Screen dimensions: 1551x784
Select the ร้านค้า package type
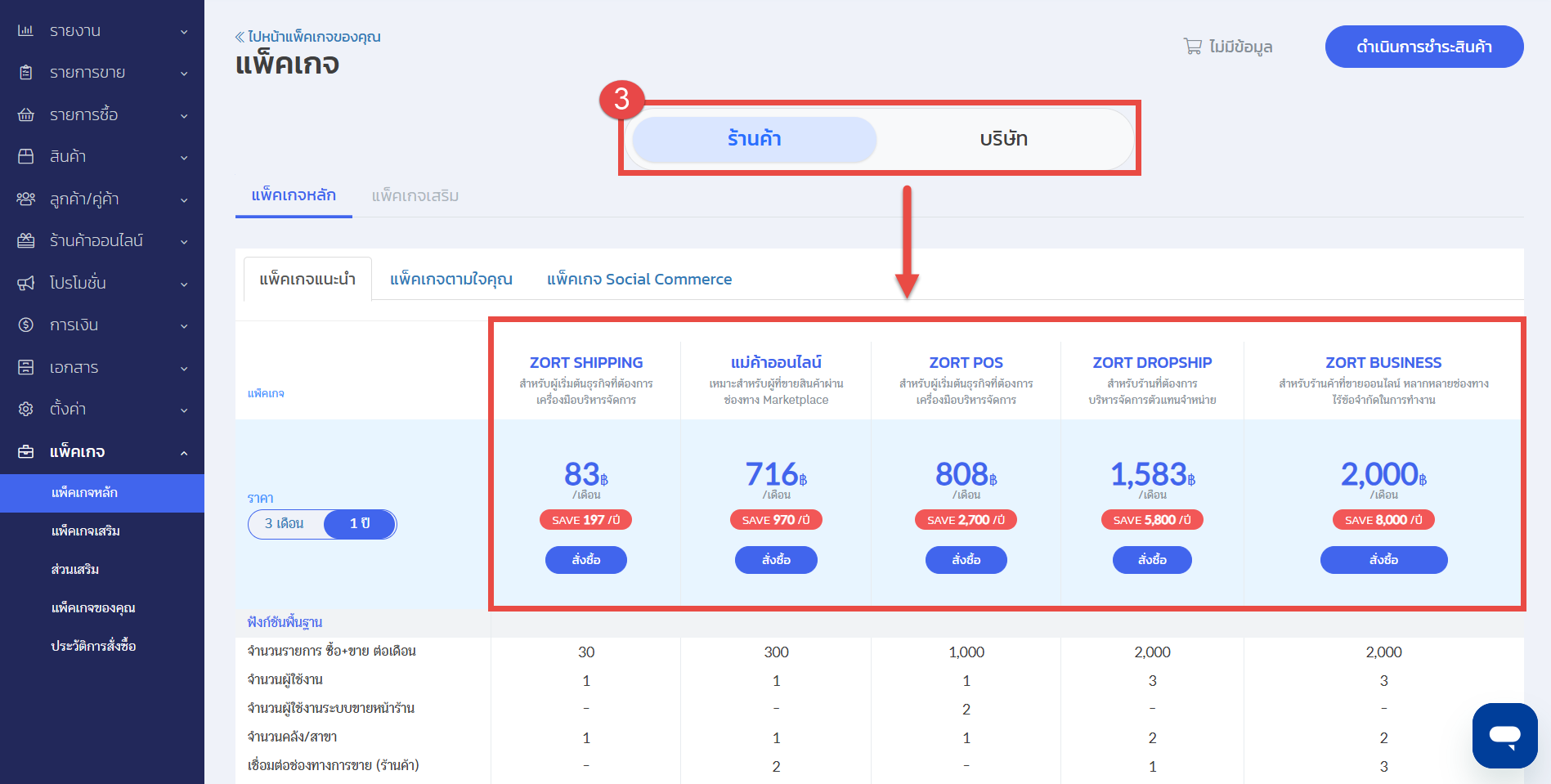coord(754,139)
